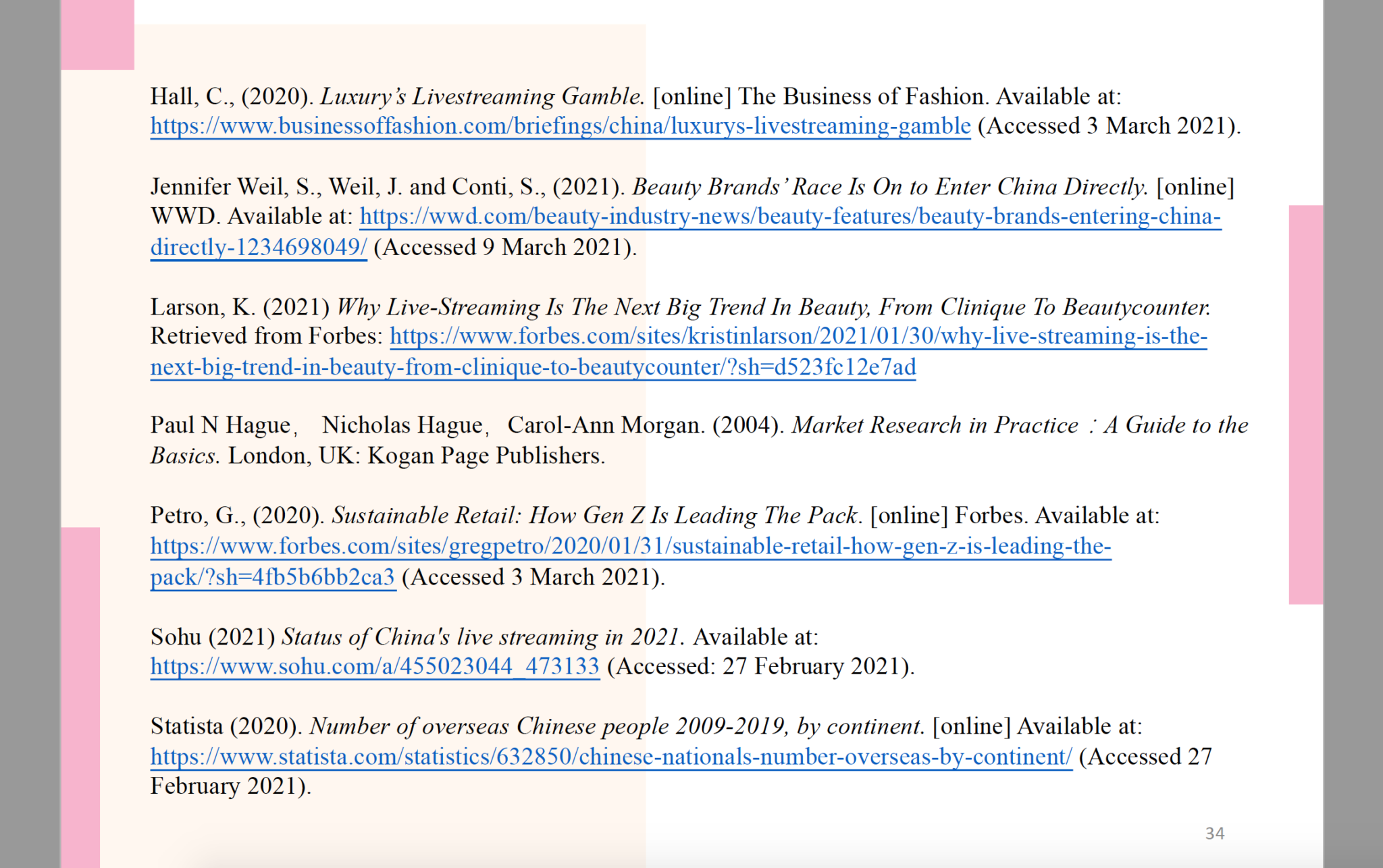1383x868 pixels.
Task: Click the author text "Petro, G., (2020)."
Action: coord(238,516)
